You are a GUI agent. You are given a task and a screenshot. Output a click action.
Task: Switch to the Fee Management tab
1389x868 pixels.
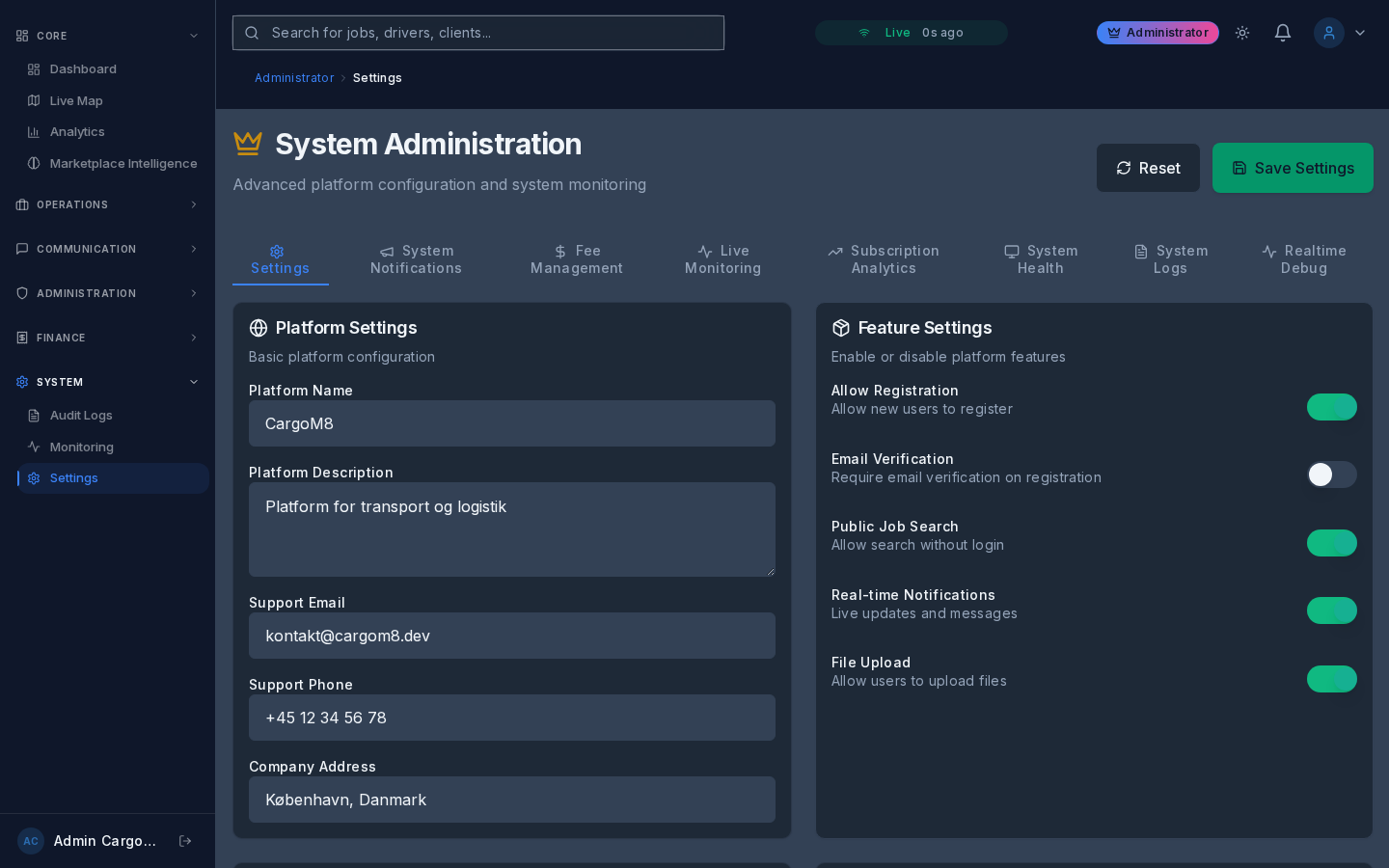coord(577,259)
